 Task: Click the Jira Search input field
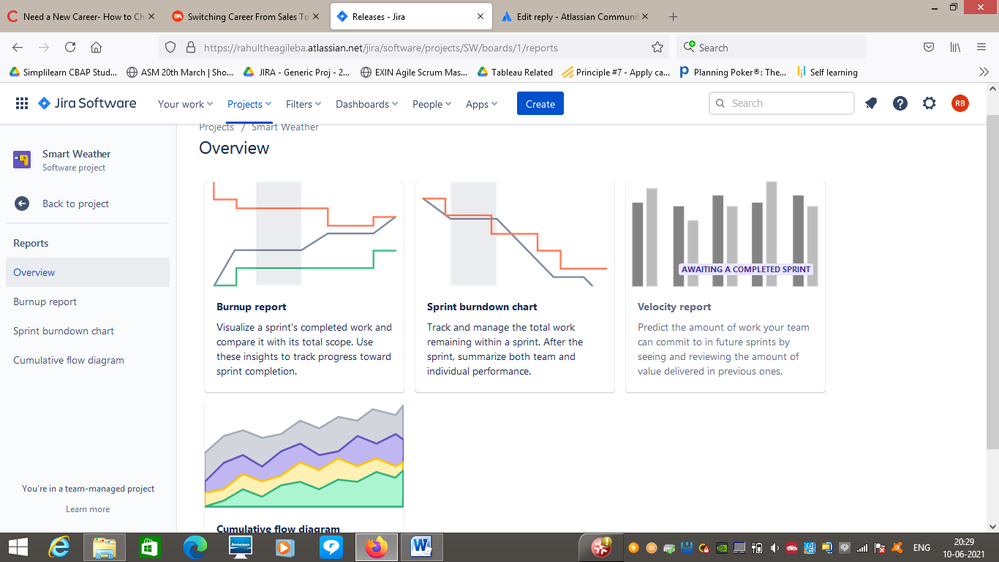[x=782, y=103]
